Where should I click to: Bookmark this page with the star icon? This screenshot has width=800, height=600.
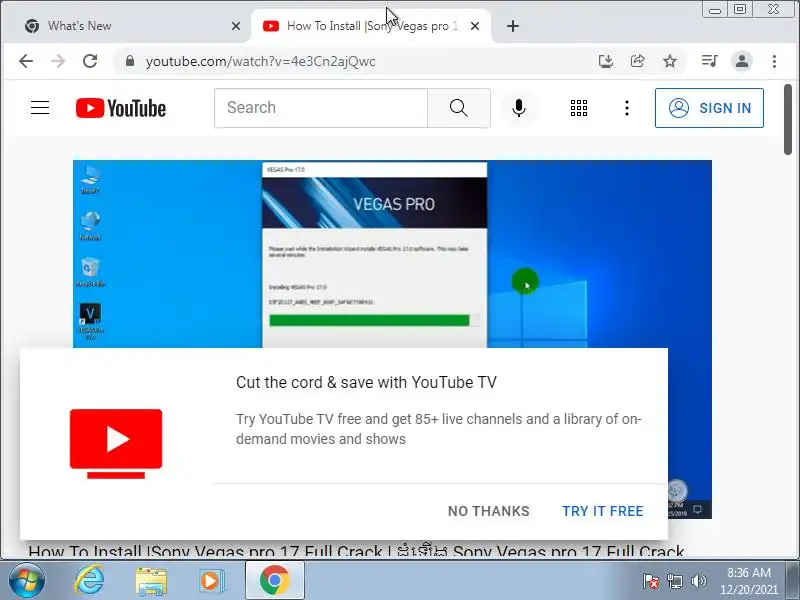tap(669, 61)
